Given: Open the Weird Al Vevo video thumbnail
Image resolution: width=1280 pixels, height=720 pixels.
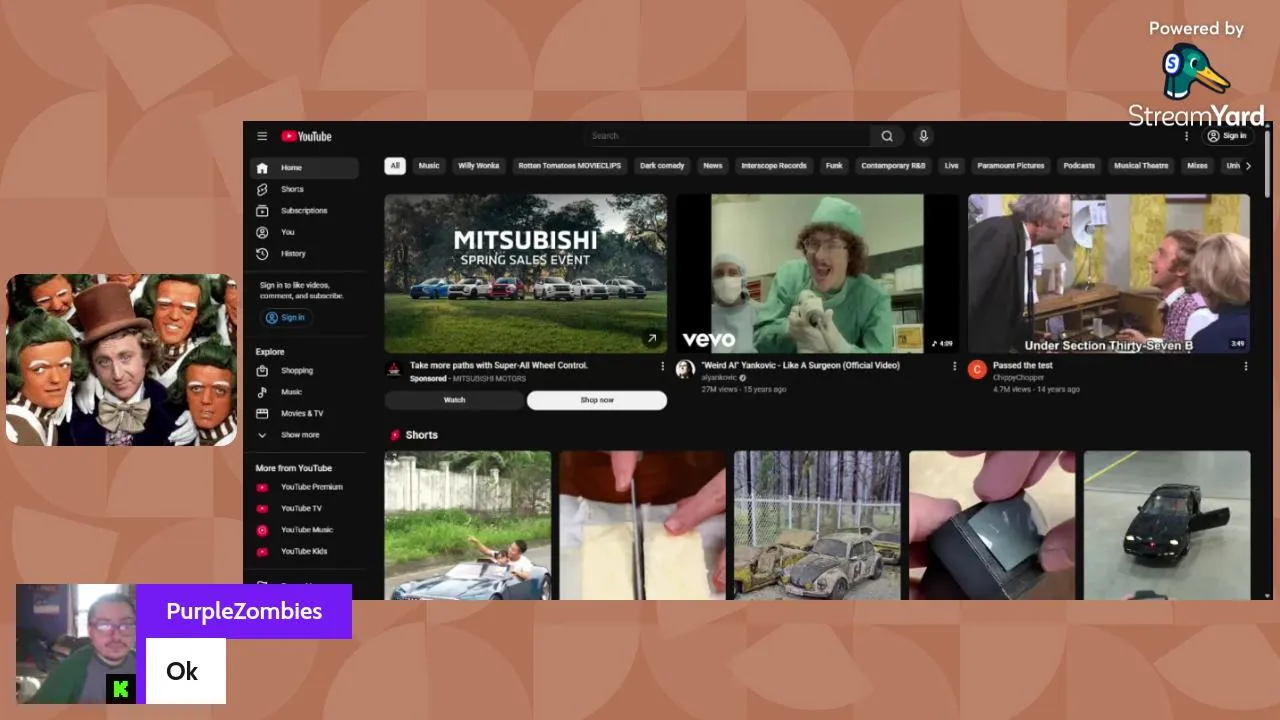Looking at the screenshot, I should 817,273.
